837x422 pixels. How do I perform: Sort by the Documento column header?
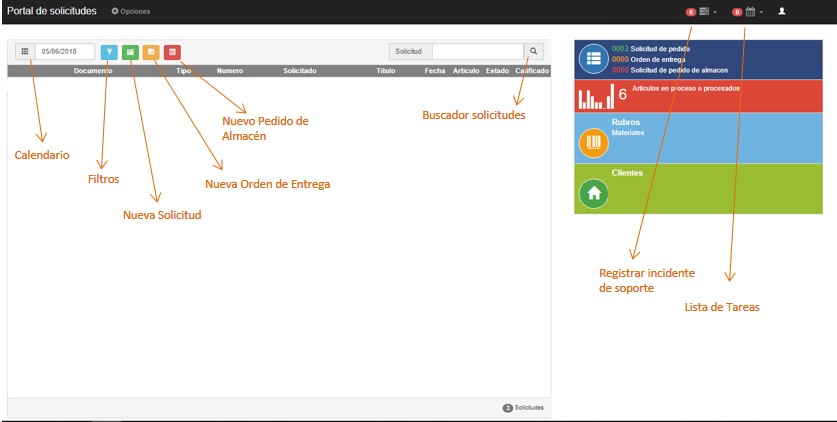click(93, 71)
